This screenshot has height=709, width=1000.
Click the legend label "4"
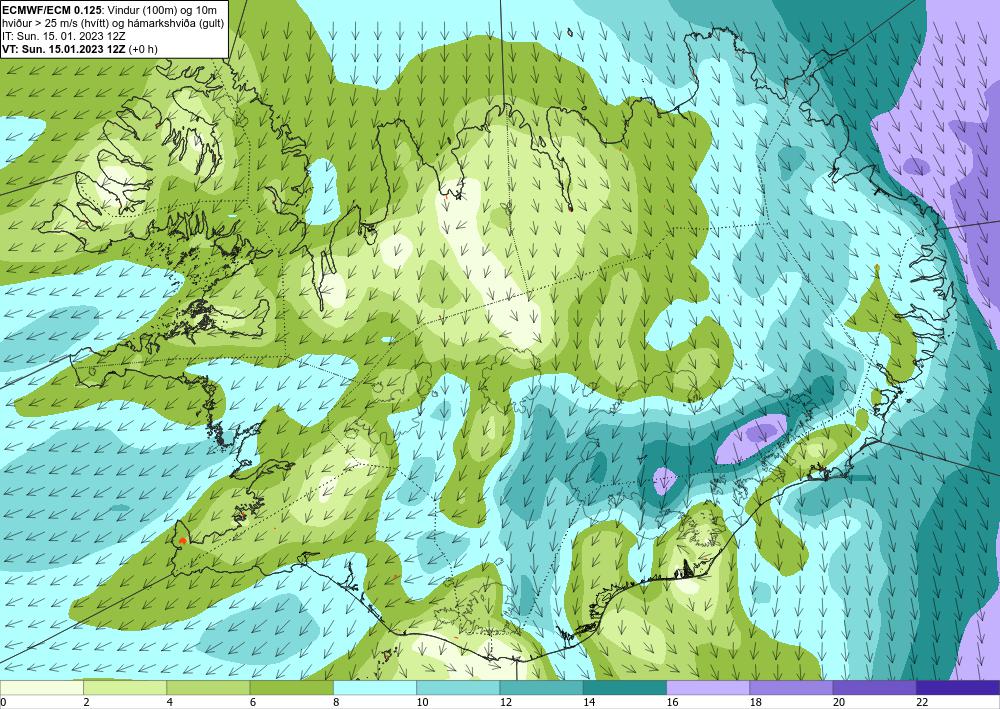pyautogui.click(x=170, y=702)
